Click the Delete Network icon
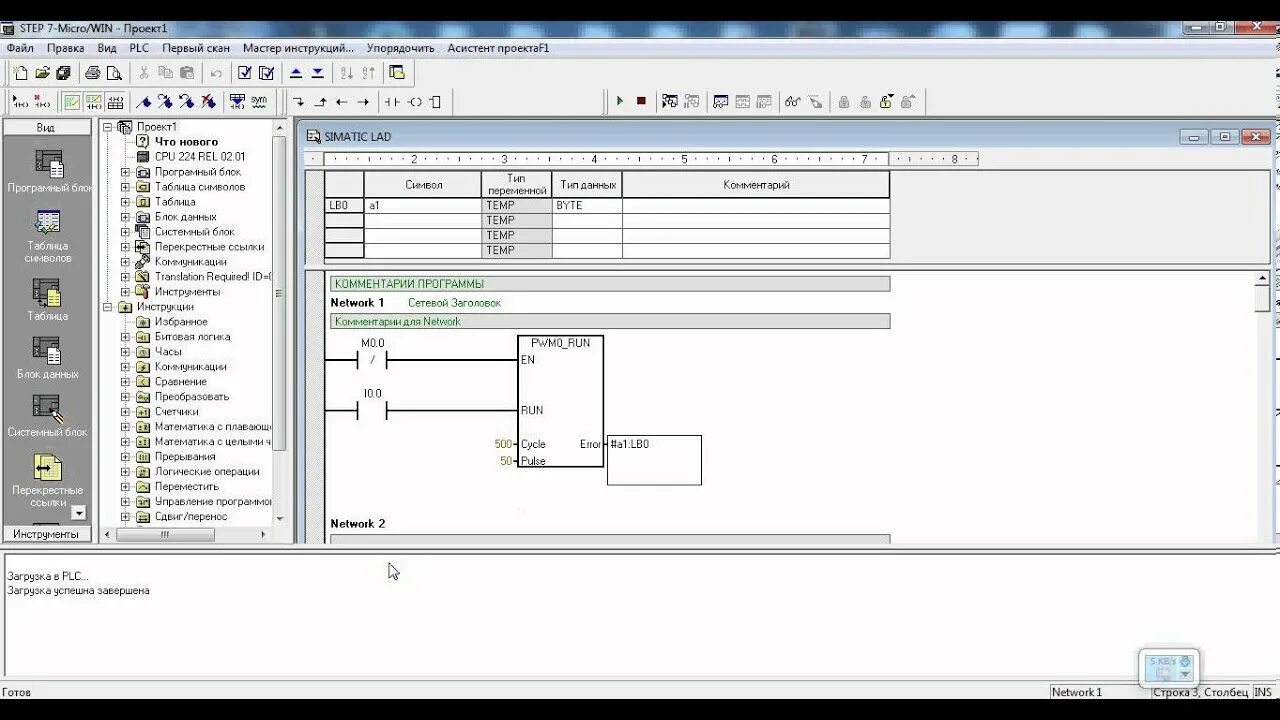Viewport: 1280px width, 720px height. click(x=42, y=101)
